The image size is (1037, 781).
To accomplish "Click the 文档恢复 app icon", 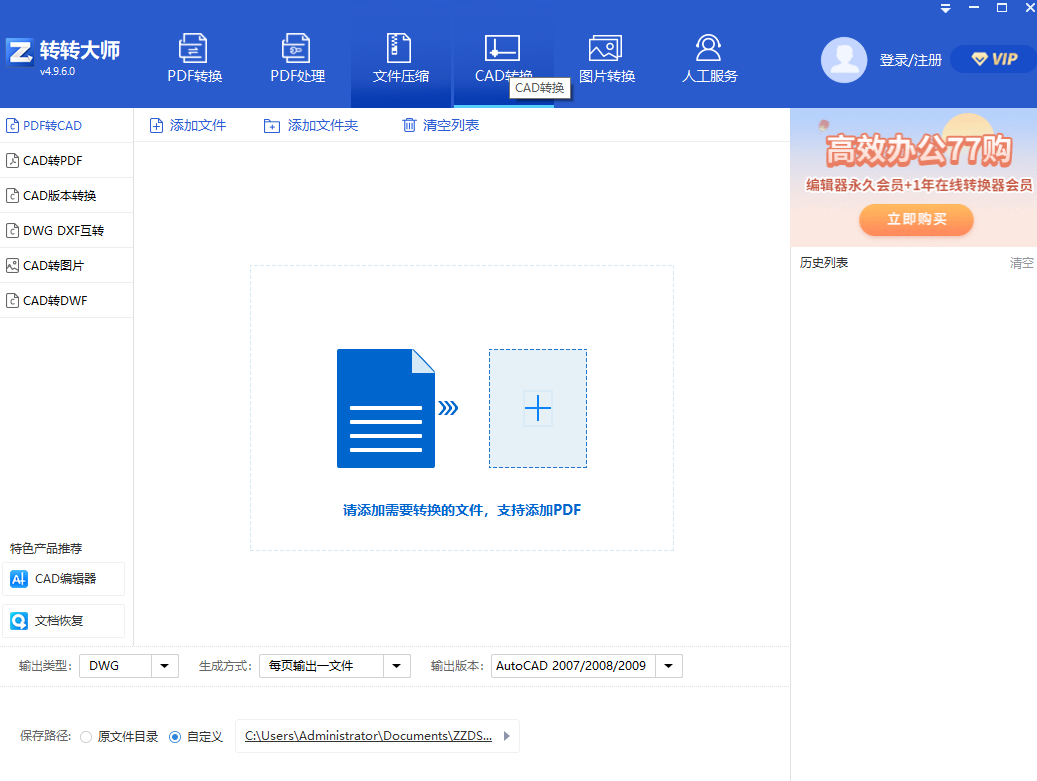I will 19,621.
